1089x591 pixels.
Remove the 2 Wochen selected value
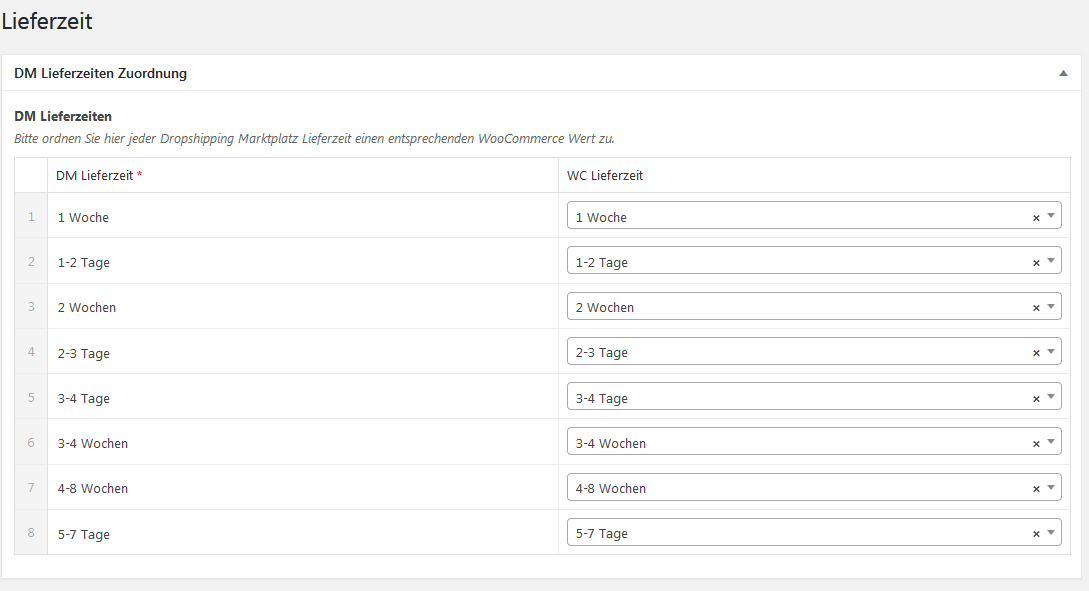pos(1036,308)
